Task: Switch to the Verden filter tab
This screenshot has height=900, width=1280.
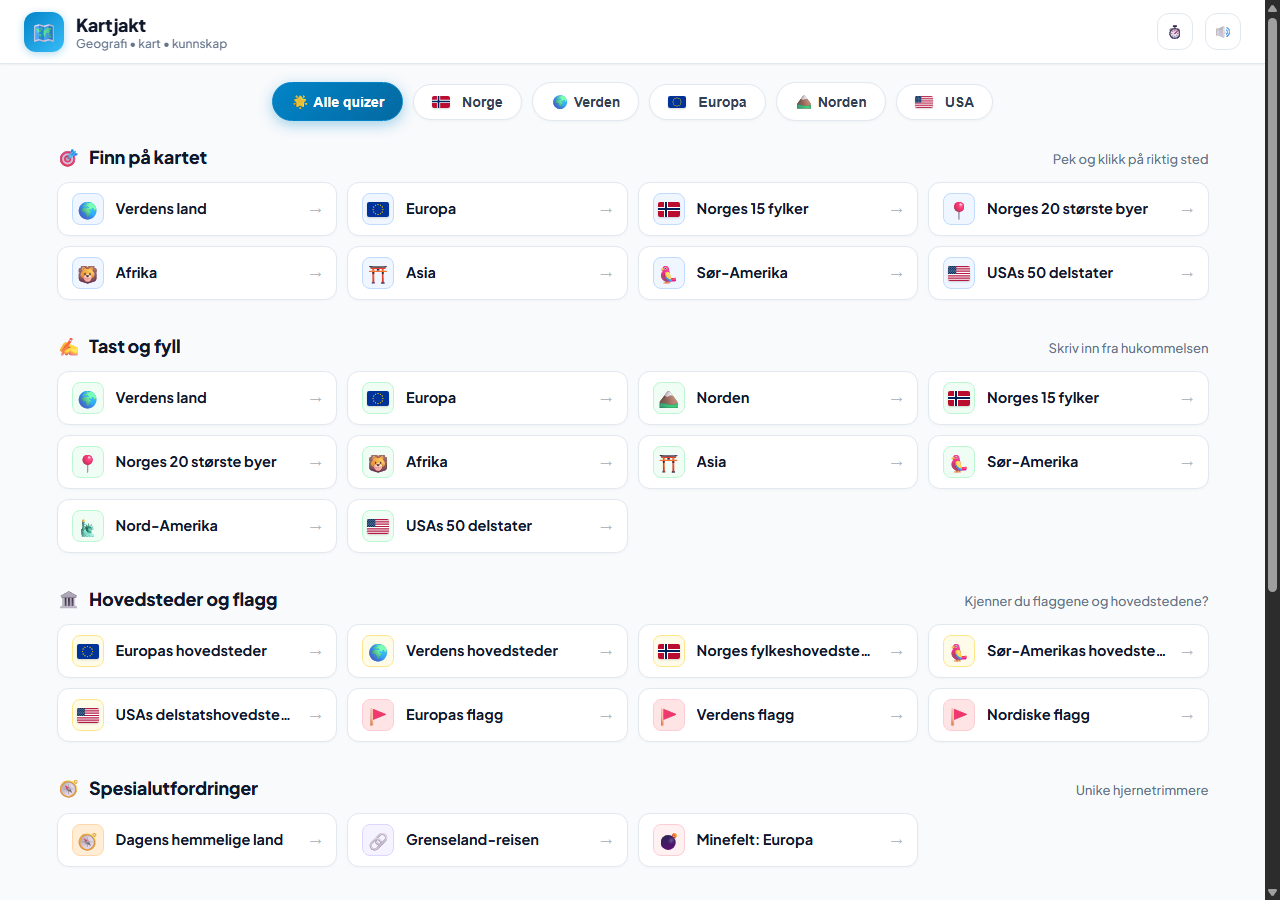Action: pyautogui.click(x=585, y=102)
